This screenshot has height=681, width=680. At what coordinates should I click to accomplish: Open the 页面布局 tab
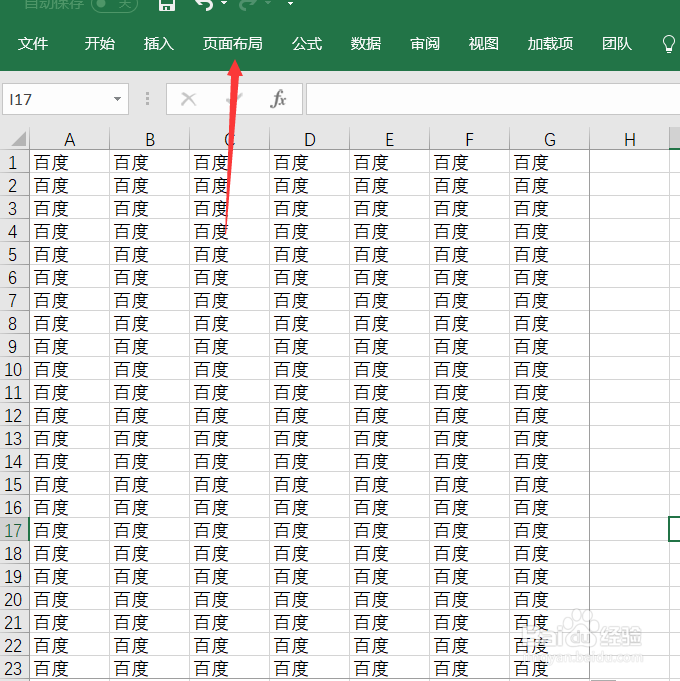(x=233, y=44)
